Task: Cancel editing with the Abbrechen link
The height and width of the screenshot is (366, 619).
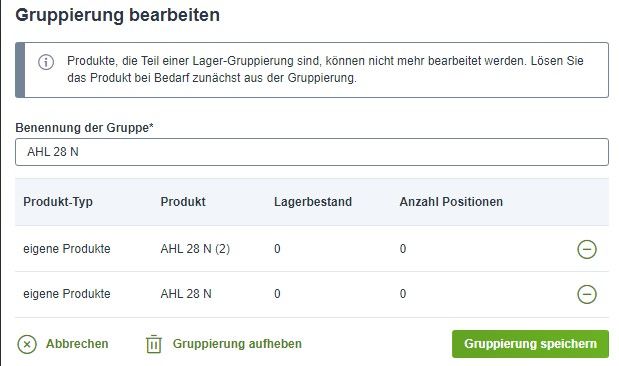Action: click(77, 343)
